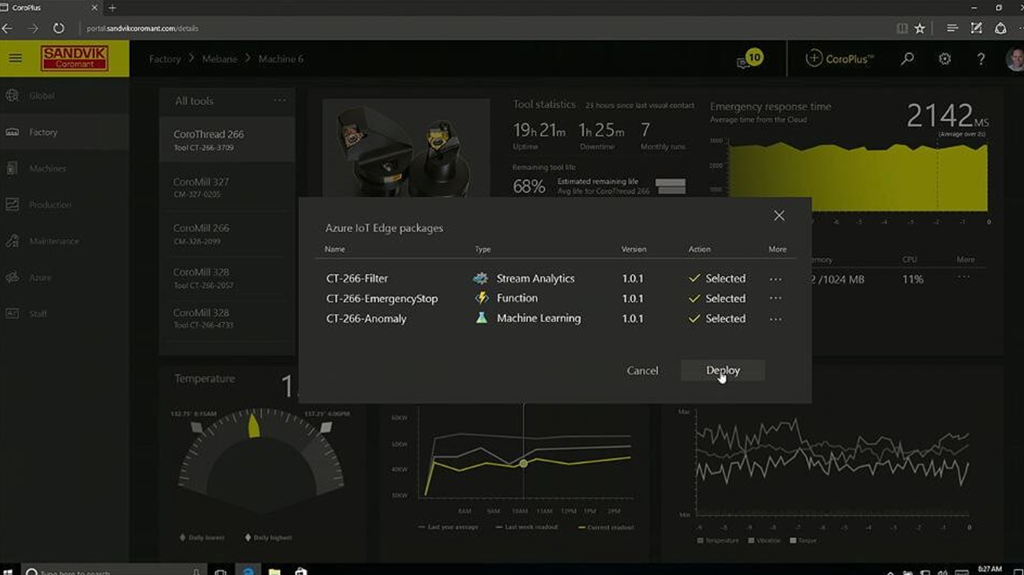Open Machines in the sidebar

[64, 169]
